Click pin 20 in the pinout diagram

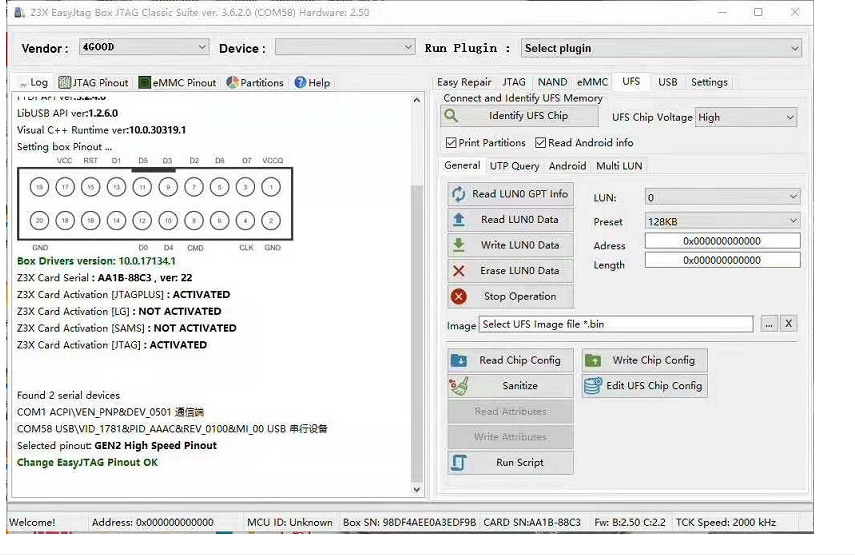[x=39, y=221]
